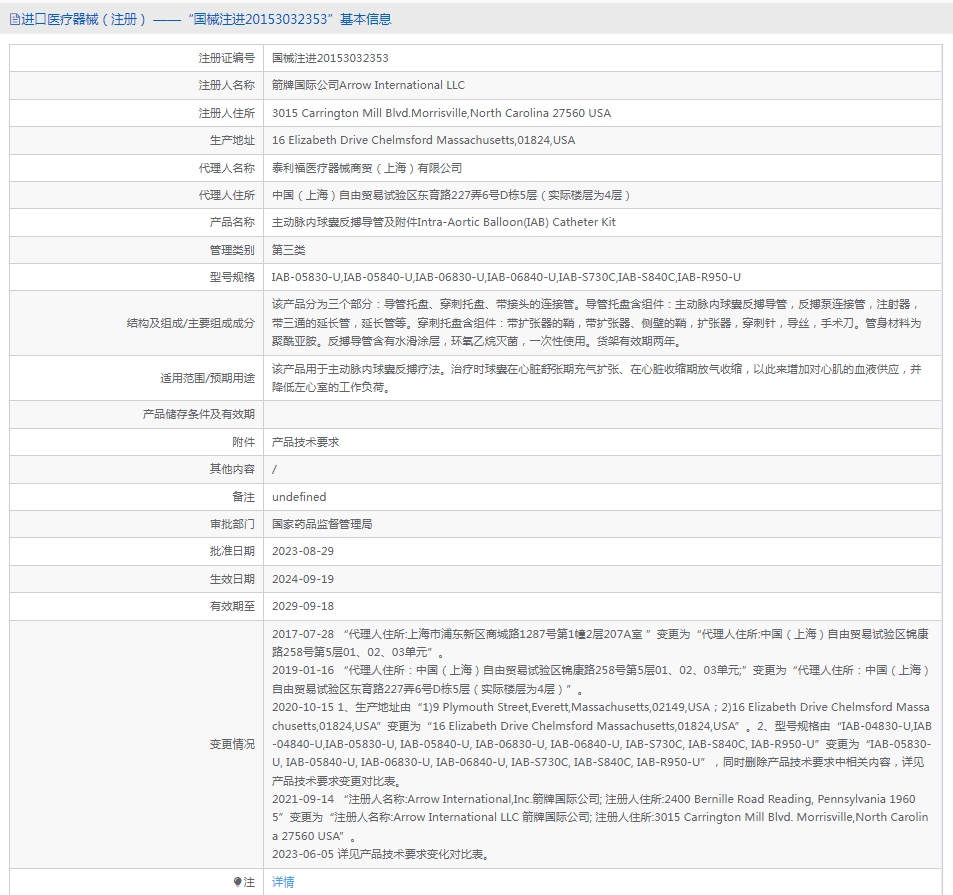Click the 产品名称 label
This screenshot has width=953, height=895.
pyautogui.click(x=232, y=222)
